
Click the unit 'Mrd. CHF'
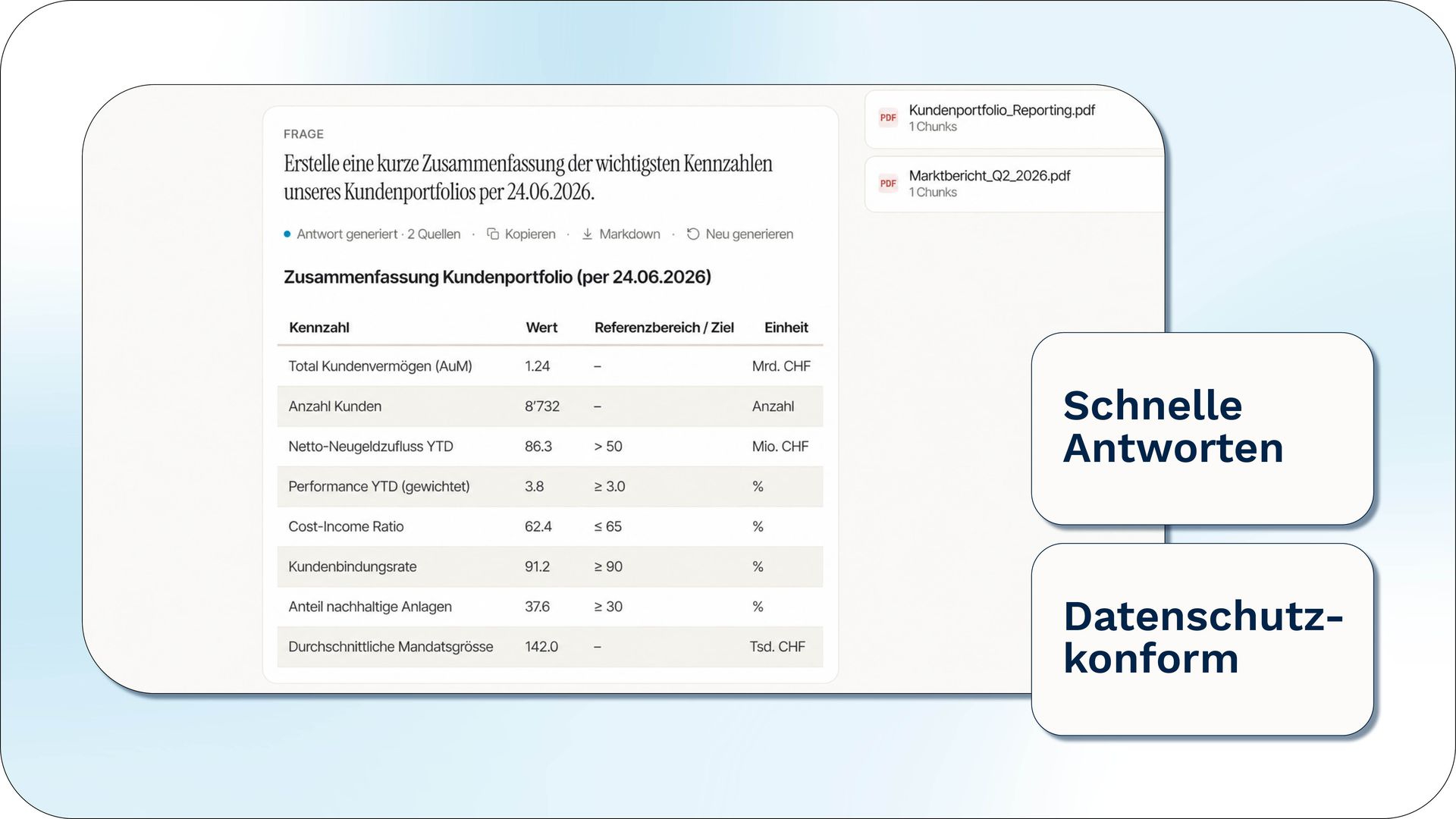click(x=781, y=366)
